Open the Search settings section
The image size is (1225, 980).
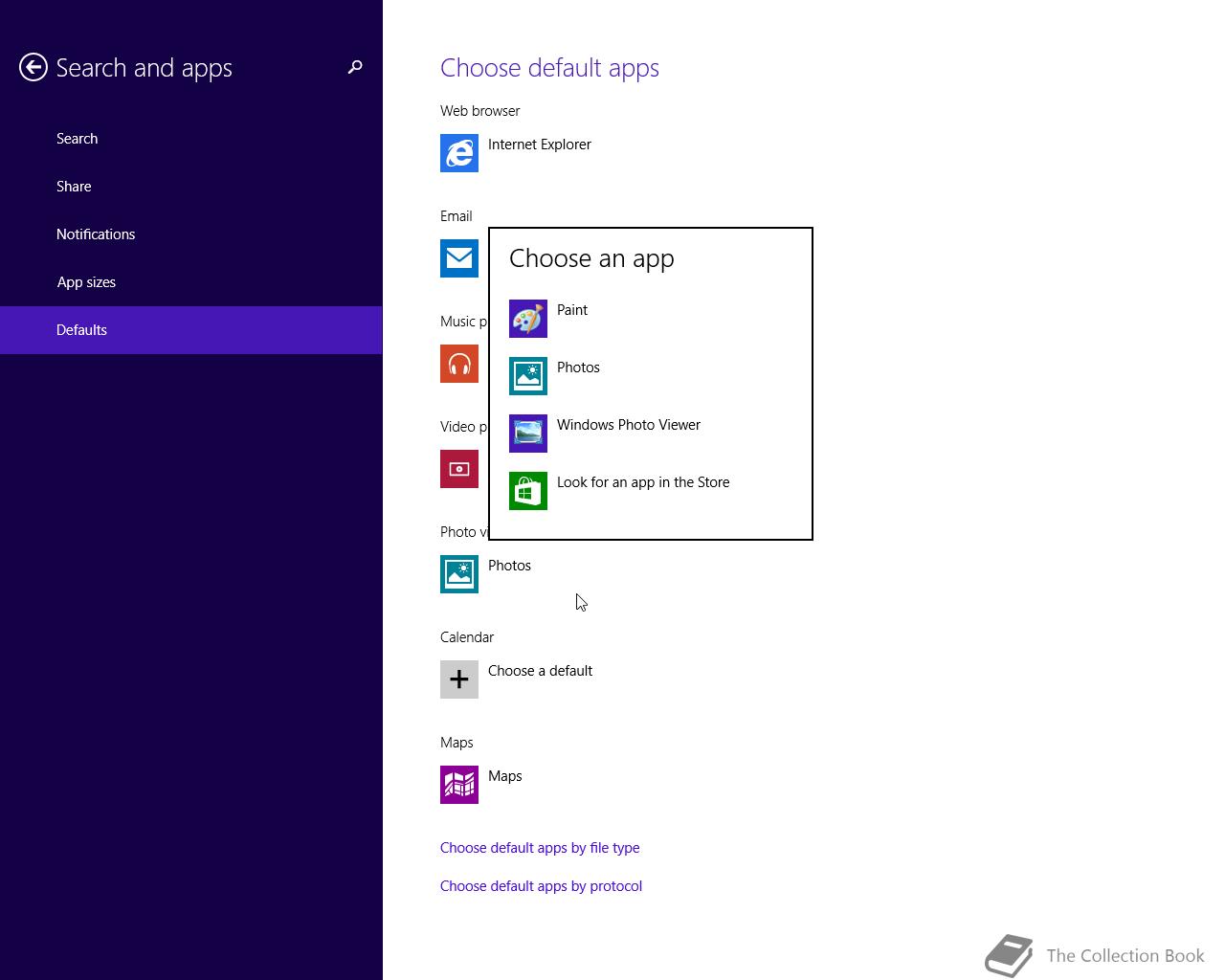point(191,139)
